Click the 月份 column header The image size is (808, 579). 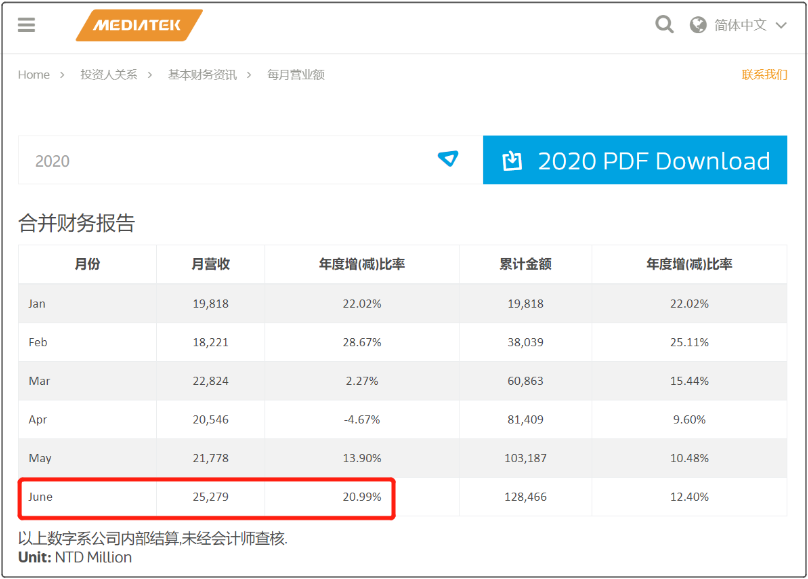[x=88, y=264]
